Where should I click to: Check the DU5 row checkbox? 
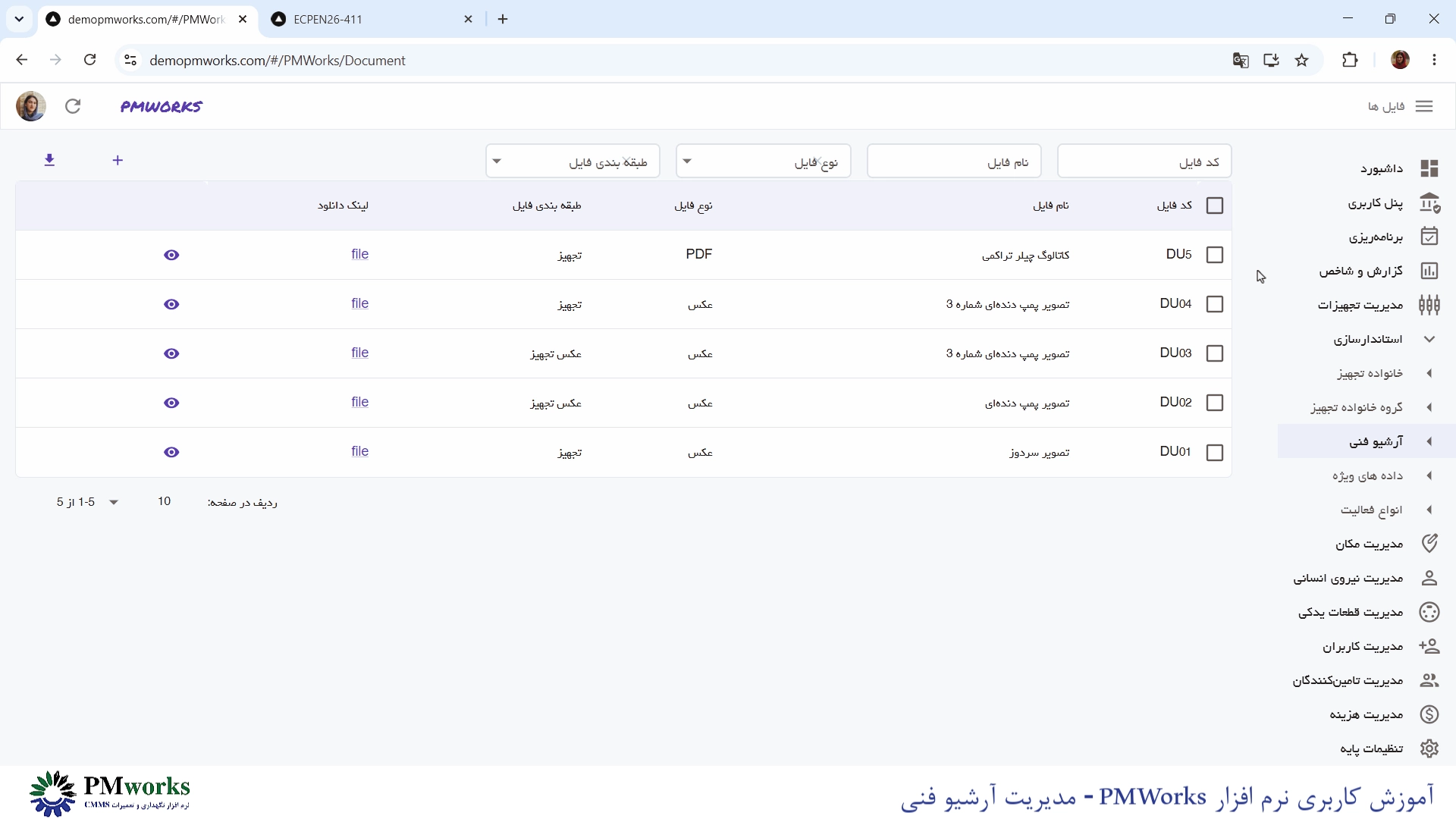click(1215, 255)
